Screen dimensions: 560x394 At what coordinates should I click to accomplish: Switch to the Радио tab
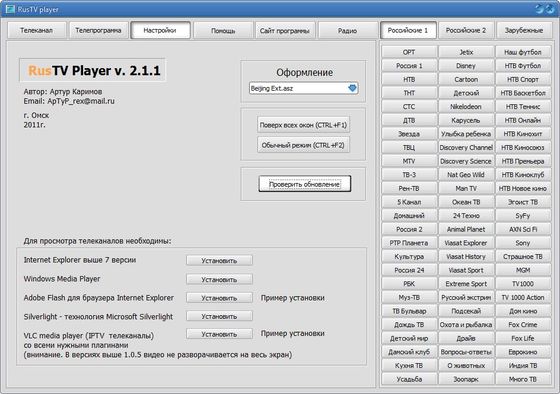pyautogui.click(x=348, y=30)
